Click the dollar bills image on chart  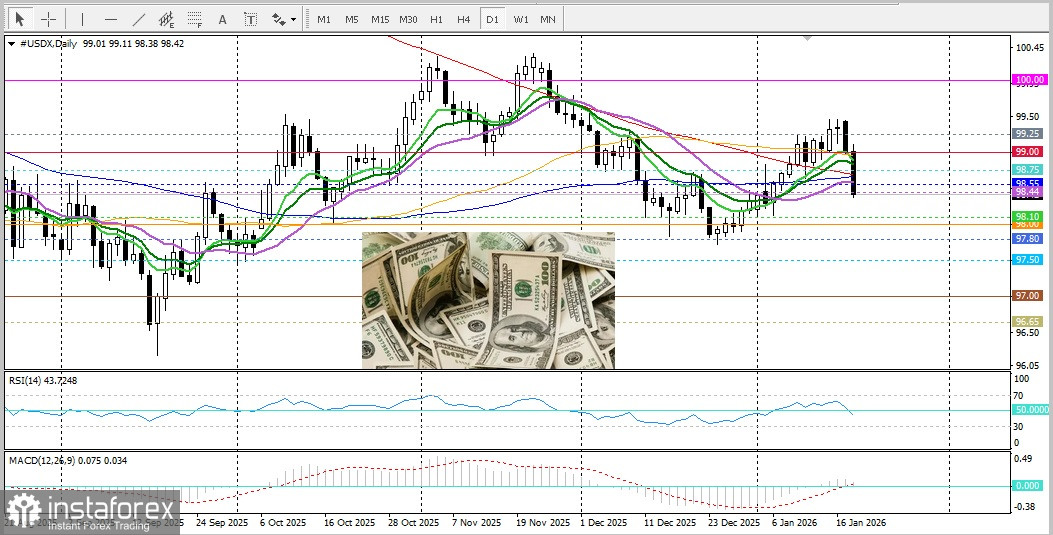(x=488, y=300)
